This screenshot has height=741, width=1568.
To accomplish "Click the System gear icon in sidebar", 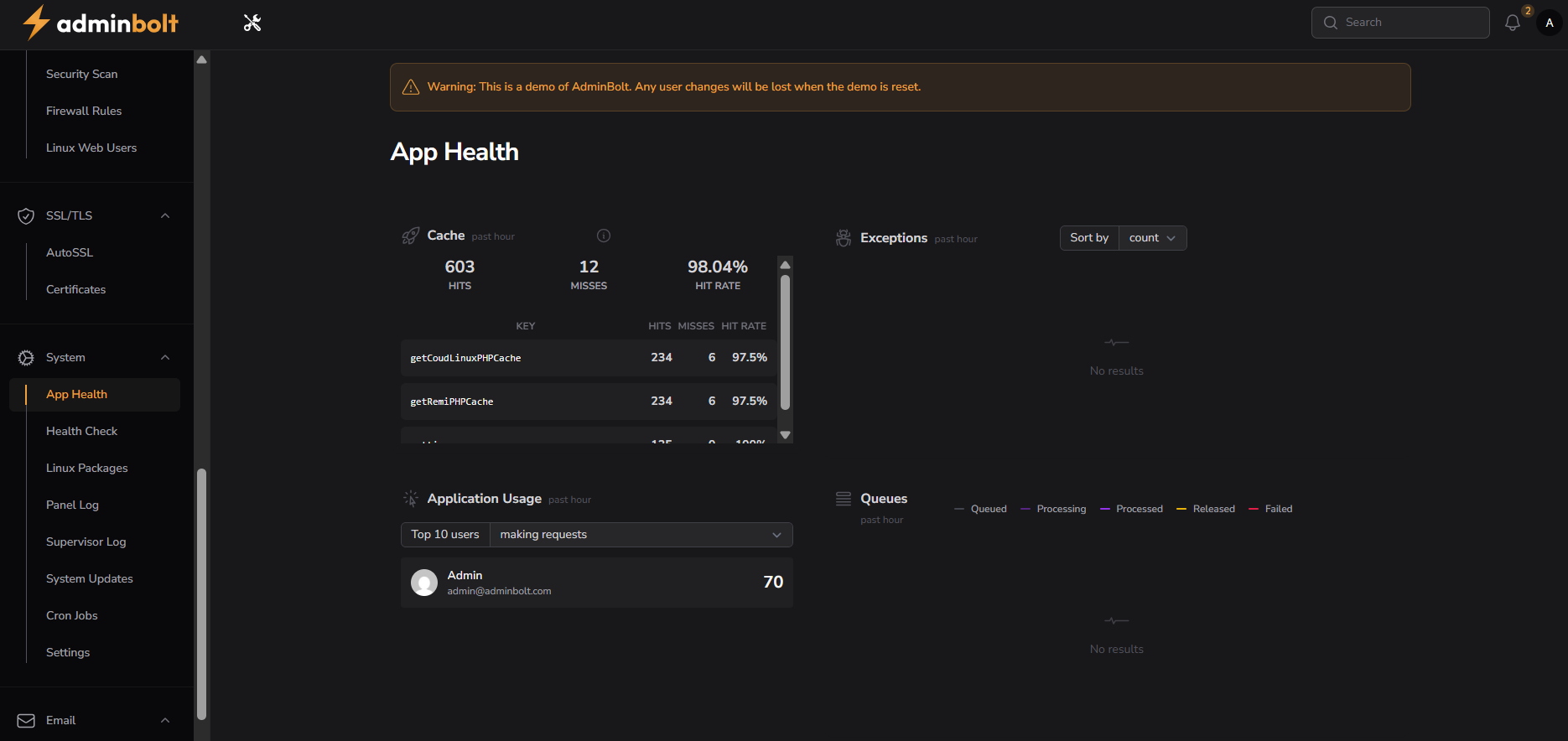I will pyautogui.click(x=26, y=357).
